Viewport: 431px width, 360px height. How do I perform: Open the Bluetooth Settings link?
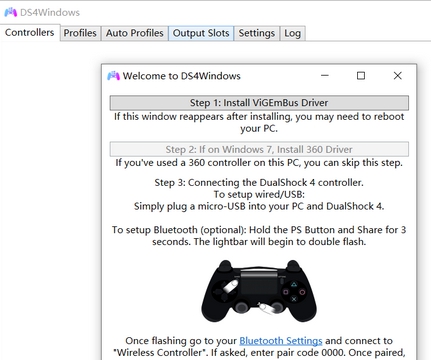(281, 341)
